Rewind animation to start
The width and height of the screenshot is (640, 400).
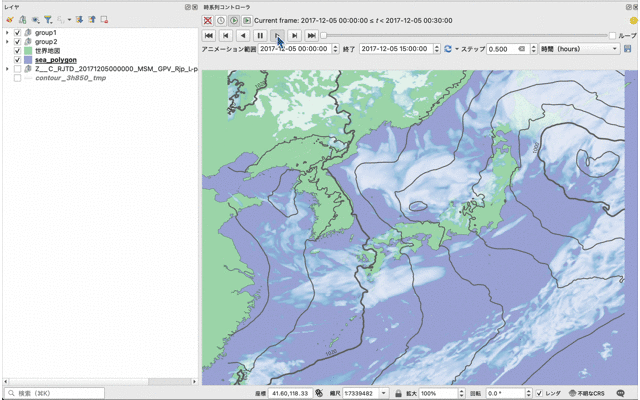(209, 36)
